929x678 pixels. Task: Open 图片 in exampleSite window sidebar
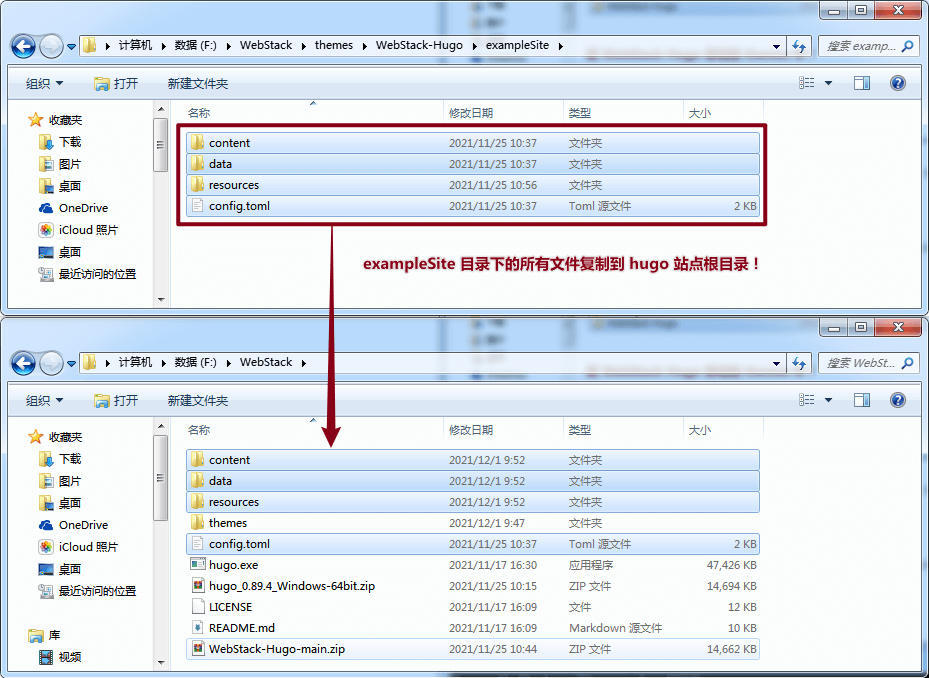click(x=60, y=164)
